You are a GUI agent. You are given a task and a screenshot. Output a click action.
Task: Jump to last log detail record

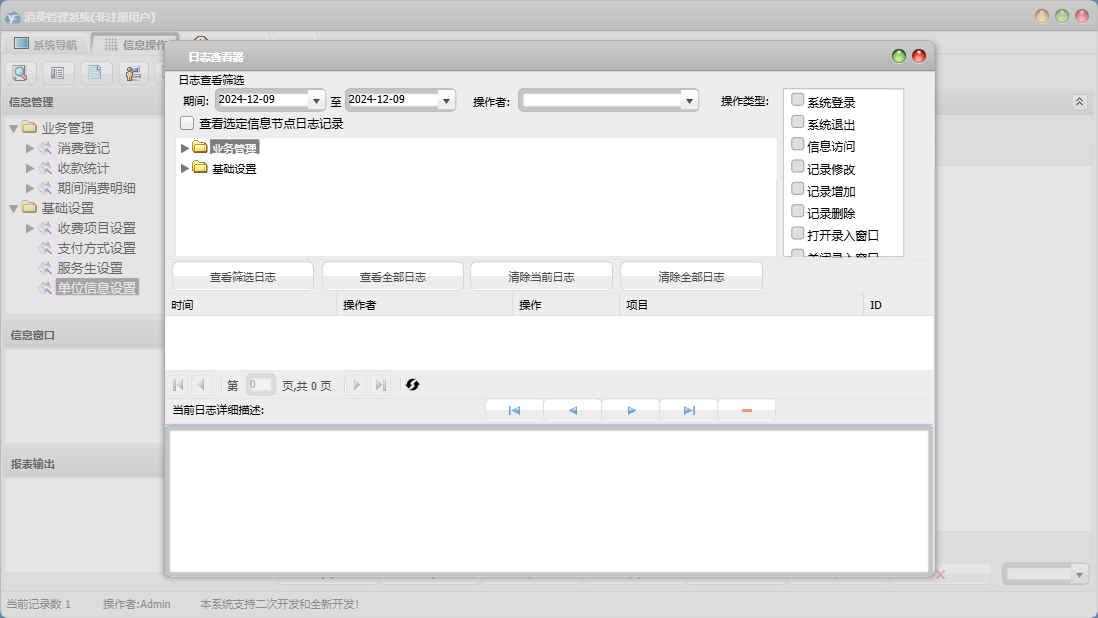tap(689, 410)
